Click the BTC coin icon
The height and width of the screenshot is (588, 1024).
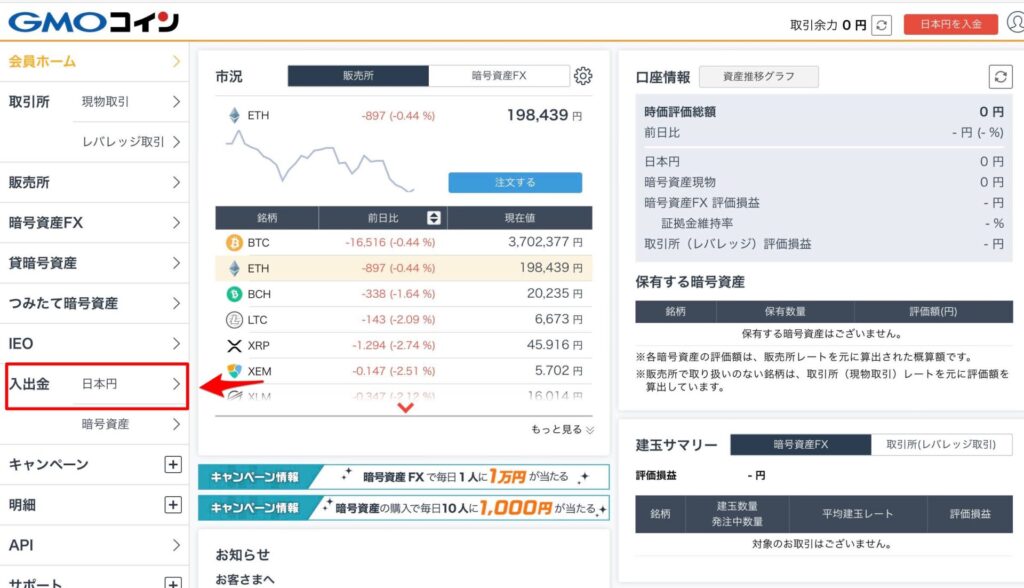point(234,242)
